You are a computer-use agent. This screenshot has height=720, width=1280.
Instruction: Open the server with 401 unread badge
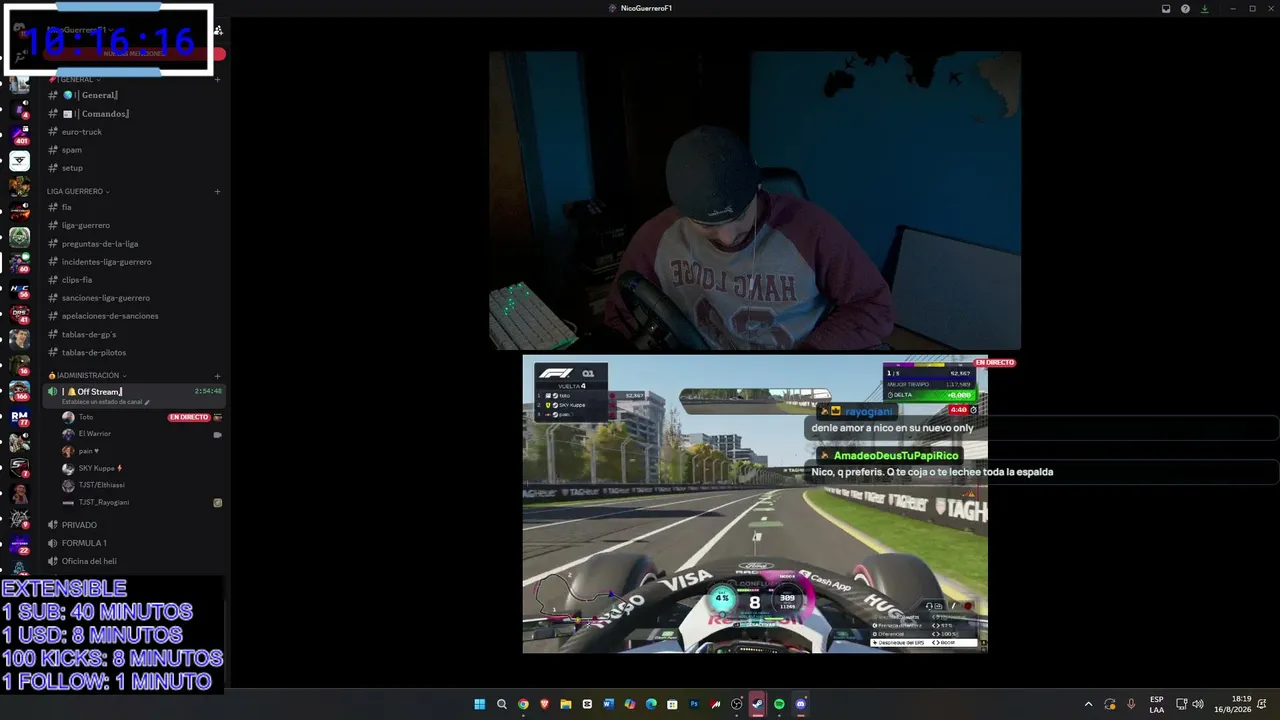pyautogui.click(x=19, y=135)
